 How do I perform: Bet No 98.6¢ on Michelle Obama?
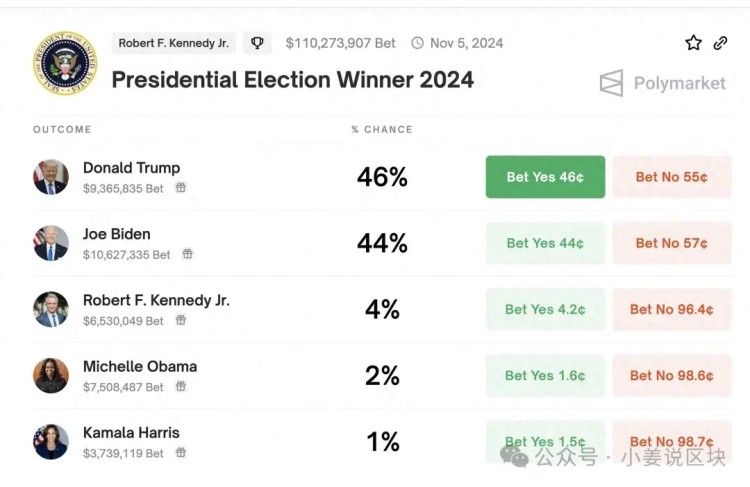click(x=672, y=376)
